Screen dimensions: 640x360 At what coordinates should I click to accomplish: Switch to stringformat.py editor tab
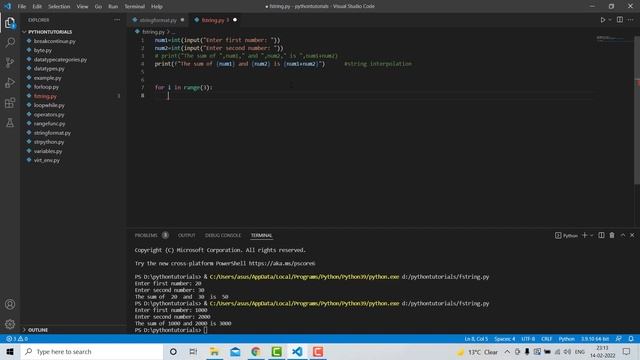click(x=158, y=20)
